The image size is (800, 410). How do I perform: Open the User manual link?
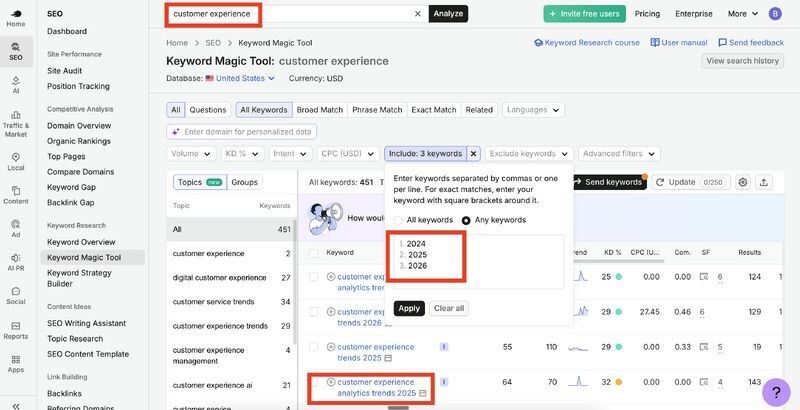pos(679,43)
